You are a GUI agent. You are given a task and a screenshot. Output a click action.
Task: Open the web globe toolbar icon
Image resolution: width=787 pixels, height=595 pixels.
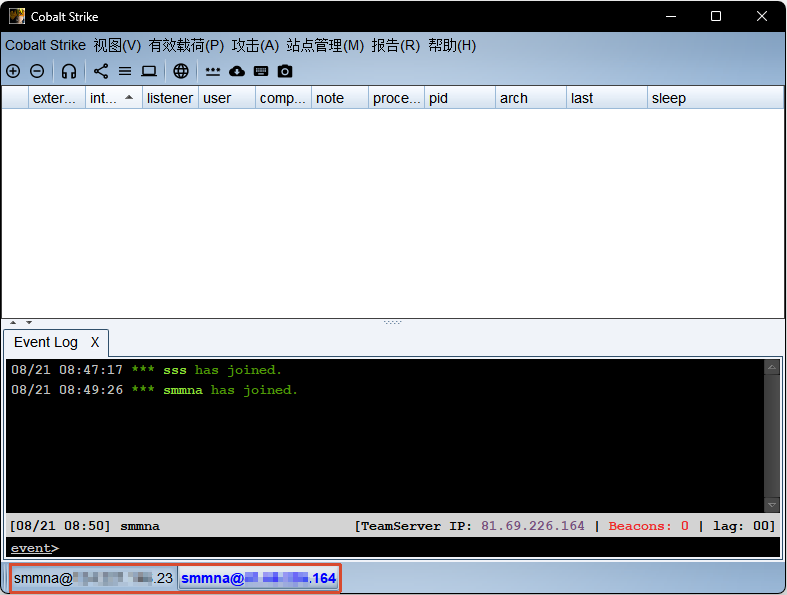point(181,71)
